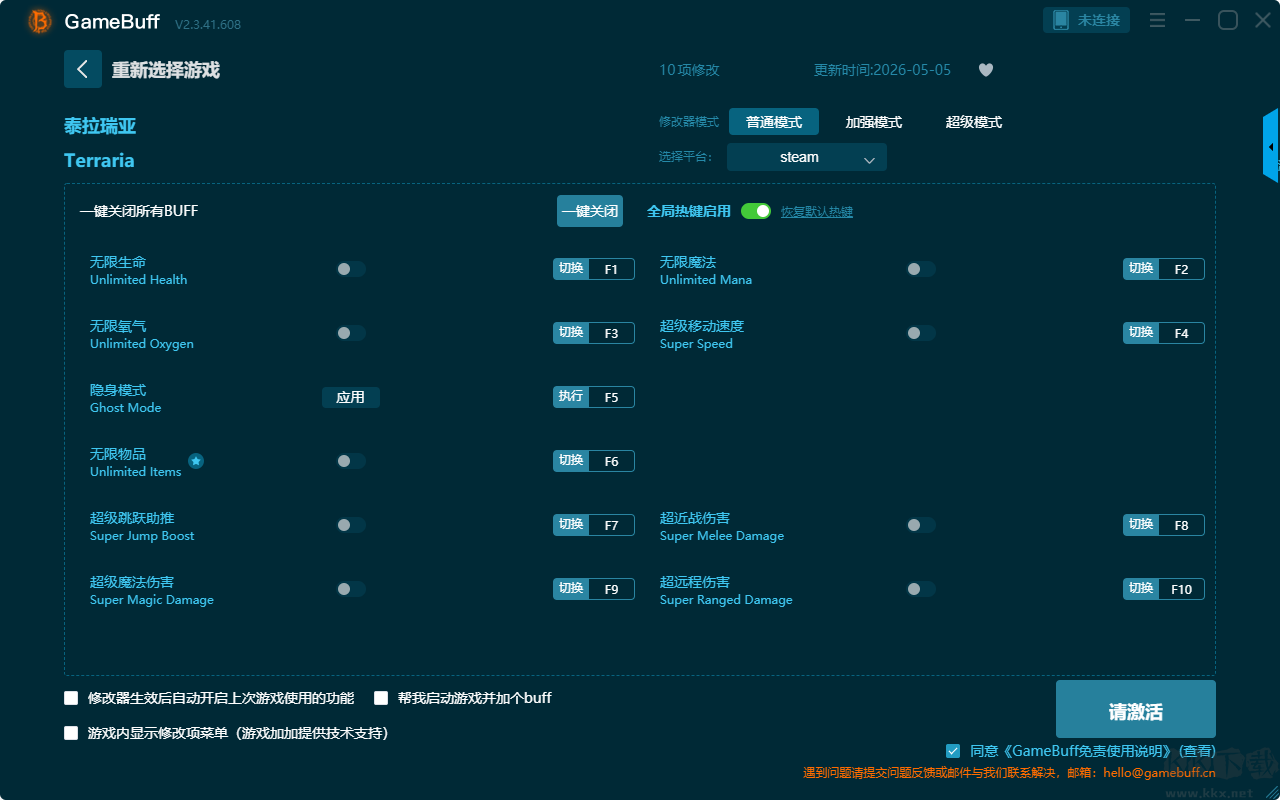Toggle Unlimited Oxygen switch

click(x=350, y=333)
